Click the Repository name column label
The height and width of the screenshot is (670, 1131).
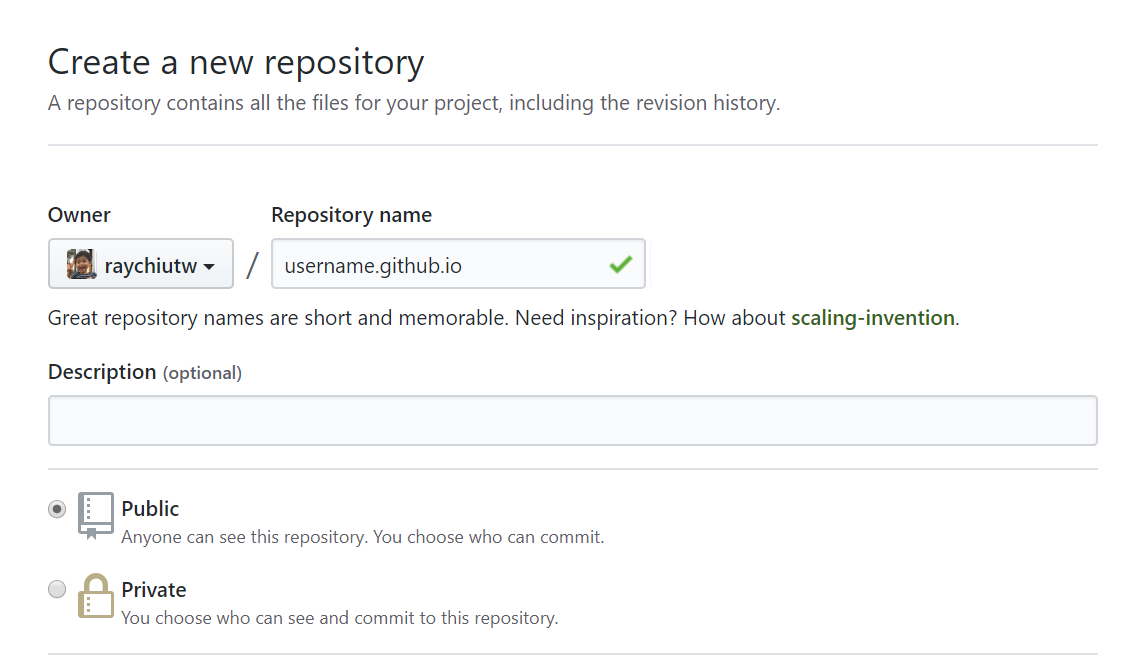[x=351, y=214]
